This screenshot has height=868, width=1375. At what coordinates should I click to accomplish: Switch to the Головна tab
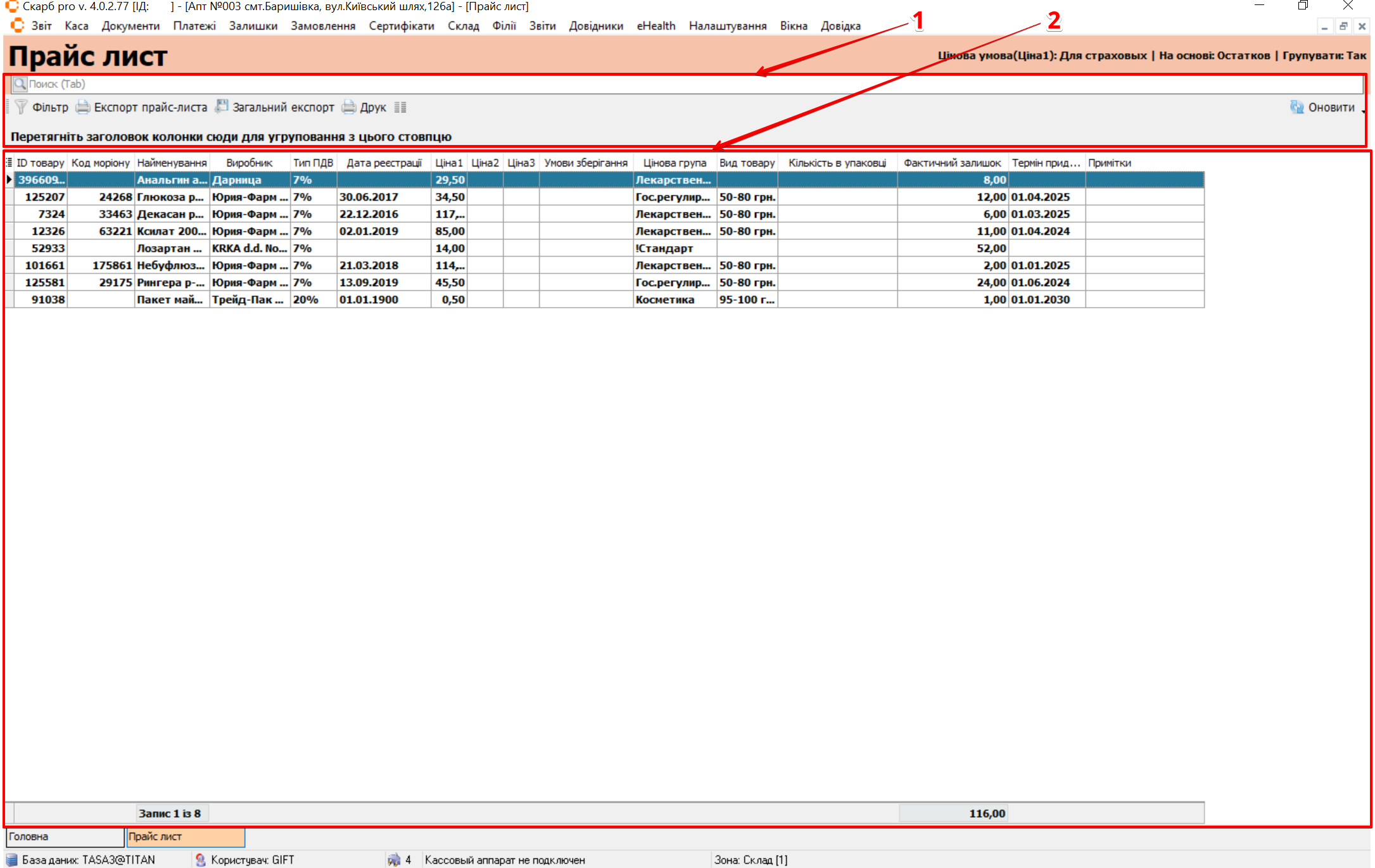(63, 836)
